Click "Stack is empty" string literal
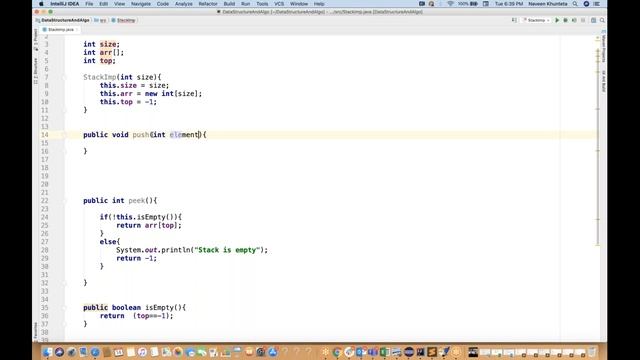The width and height of the screenshot is (640, 360). coord(227,250)
